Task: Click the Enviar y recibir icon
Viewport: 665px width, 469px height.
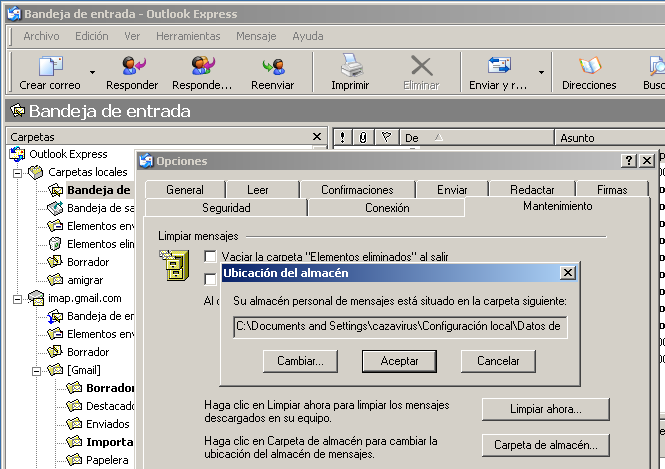Action: point(499,66)
